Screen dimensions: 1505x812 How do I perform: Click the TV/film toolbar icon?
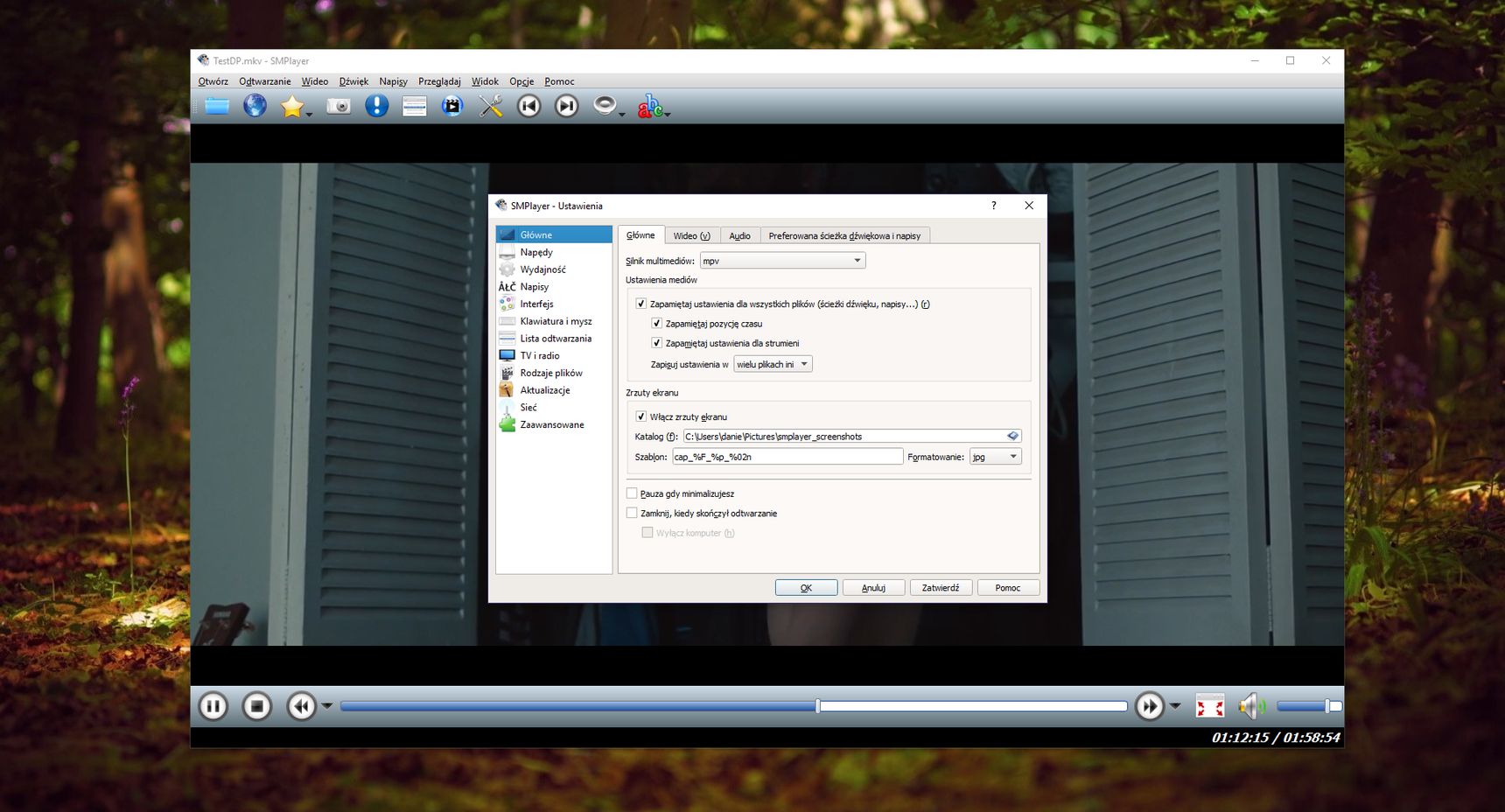point(452,107)
